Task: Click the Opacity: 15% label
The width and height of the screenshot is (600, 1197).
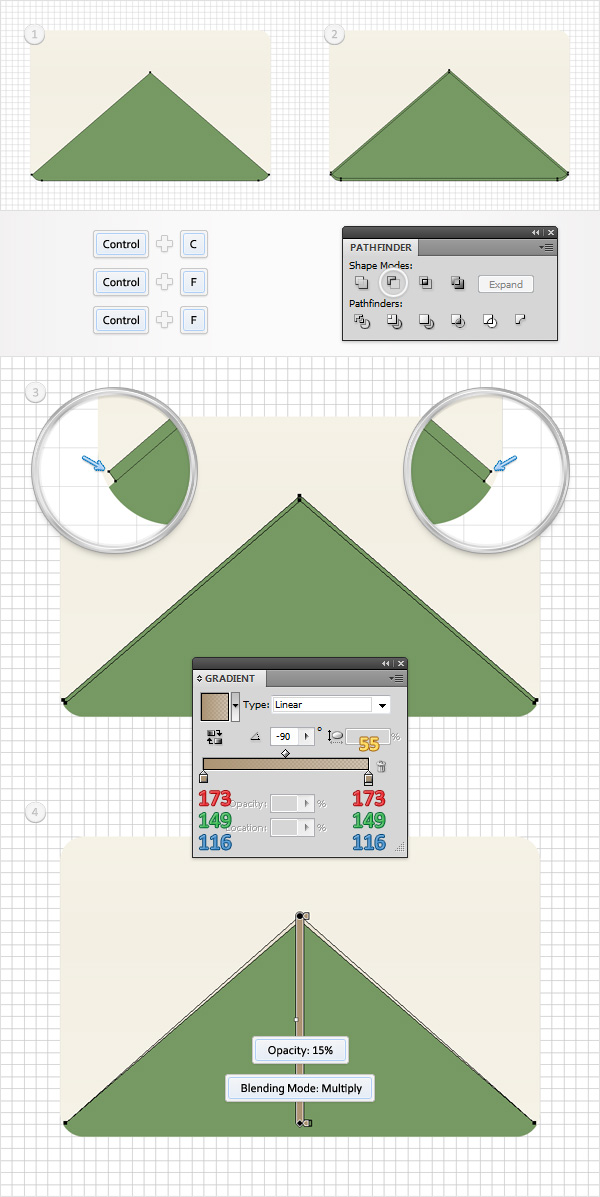Action: 301,1050
